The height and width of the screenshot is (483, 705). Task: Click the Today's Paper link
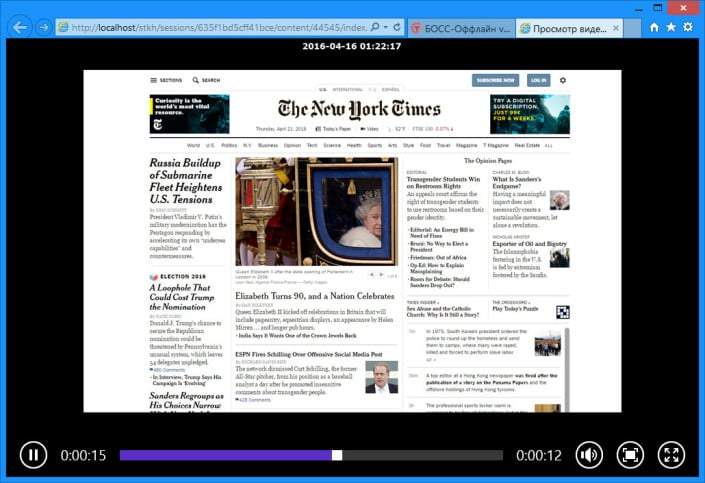point(333,129)
